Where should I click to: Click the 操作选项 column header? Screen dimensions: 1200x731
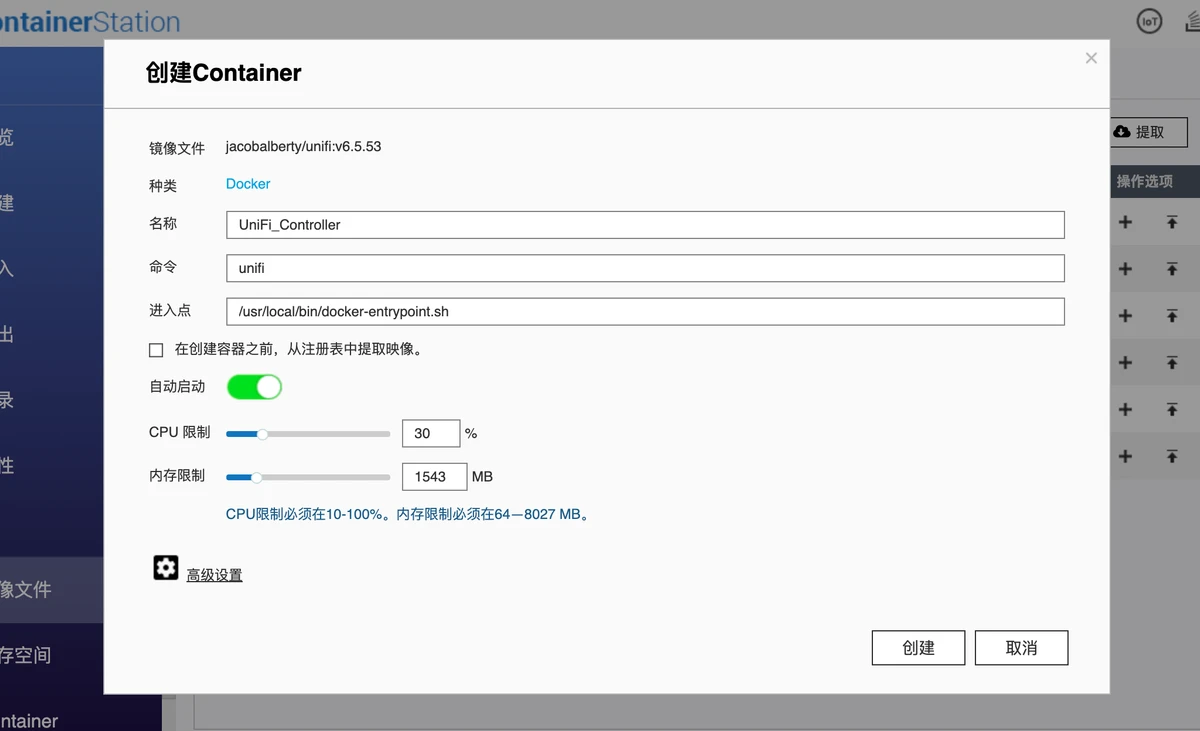[x=1145, y=181]
